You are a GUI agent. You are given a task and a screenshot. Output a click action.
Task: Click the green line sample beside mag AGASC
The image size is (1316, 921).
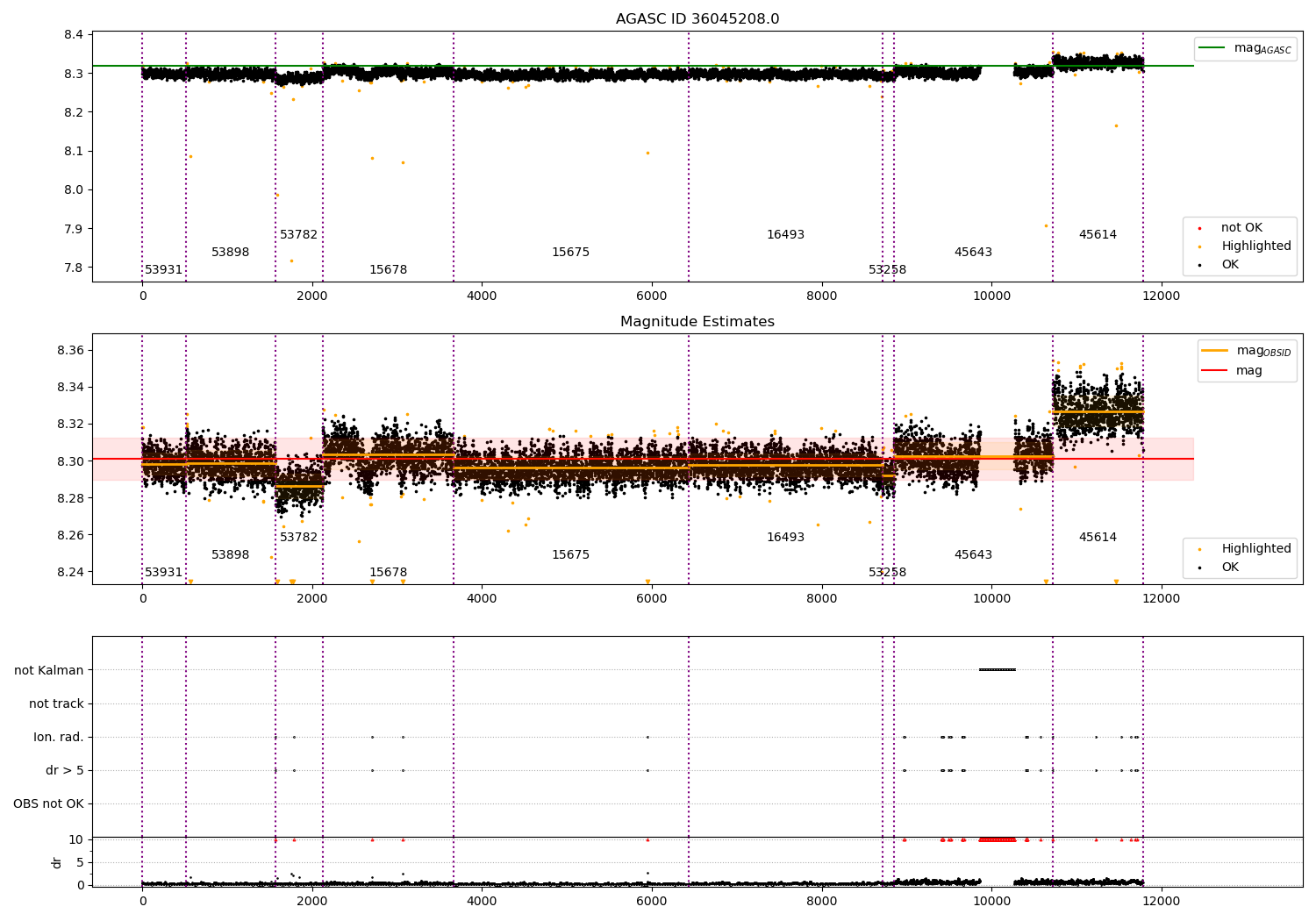tap(1212, 48)
